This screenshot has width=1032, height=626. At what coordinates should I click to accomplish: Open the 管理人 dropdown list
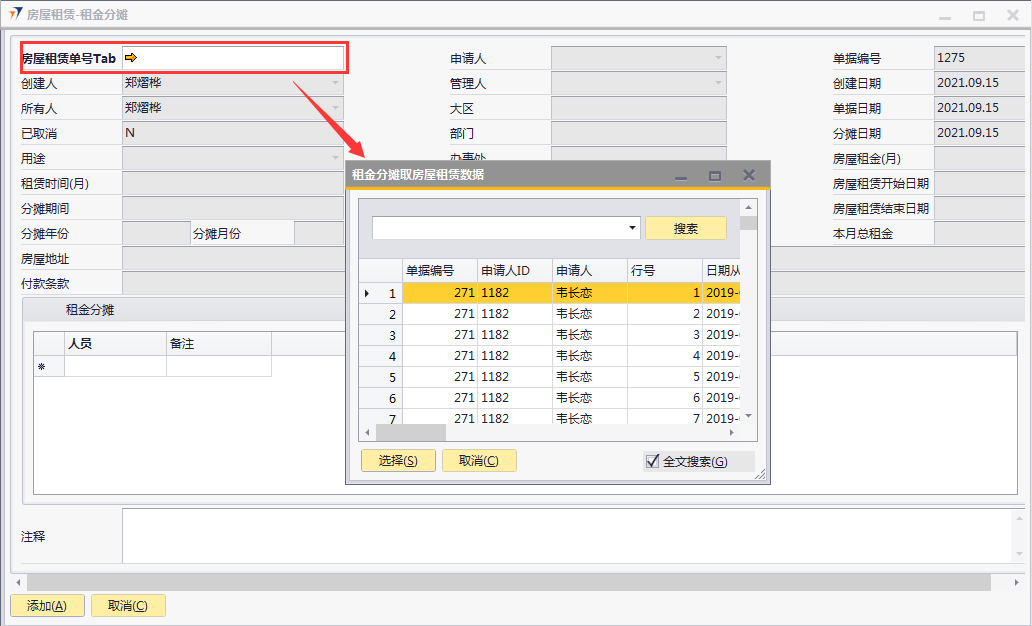coord(717,84)
